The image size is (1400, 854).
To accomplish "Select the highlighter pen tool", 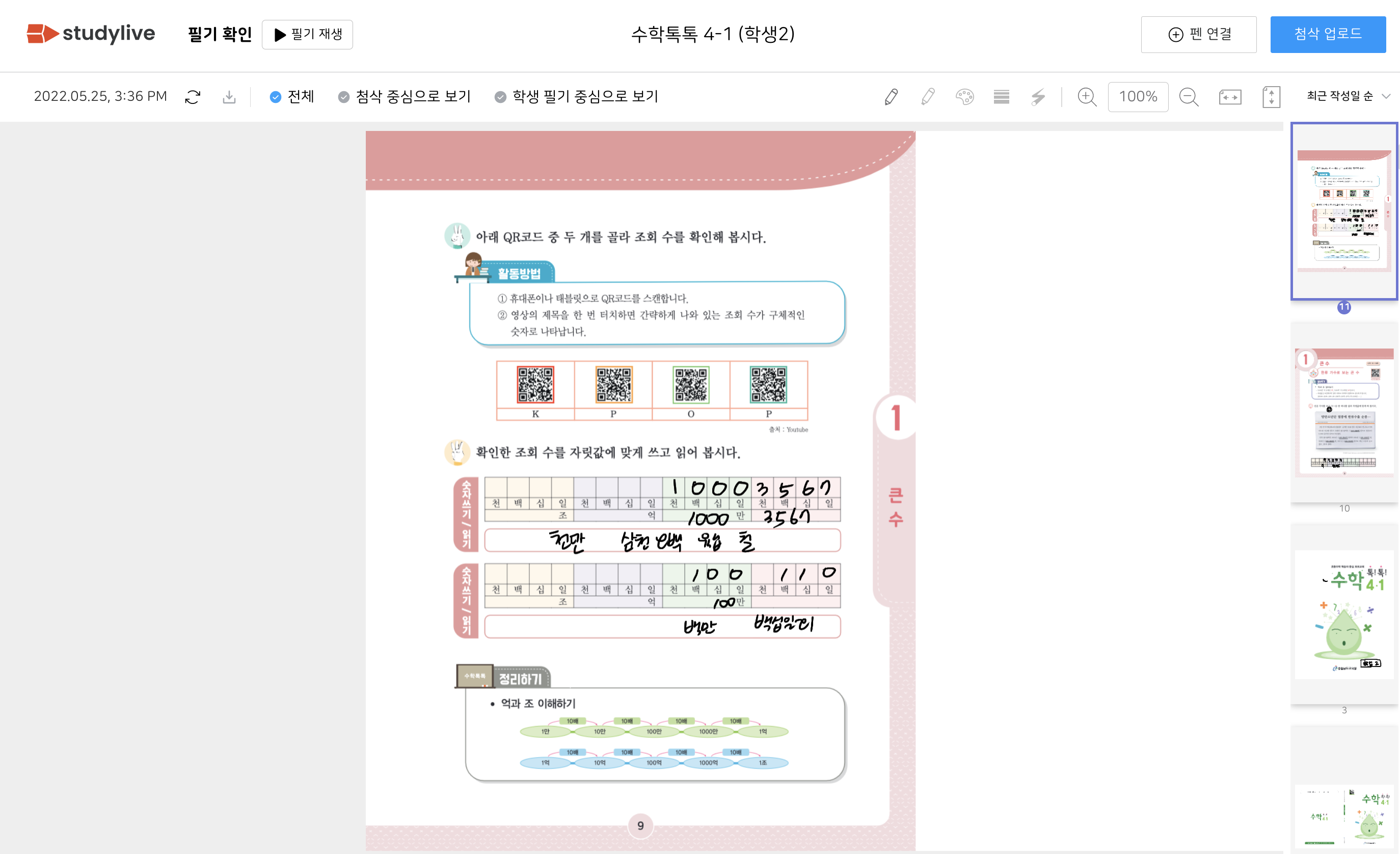I will (x=928, y=97).
